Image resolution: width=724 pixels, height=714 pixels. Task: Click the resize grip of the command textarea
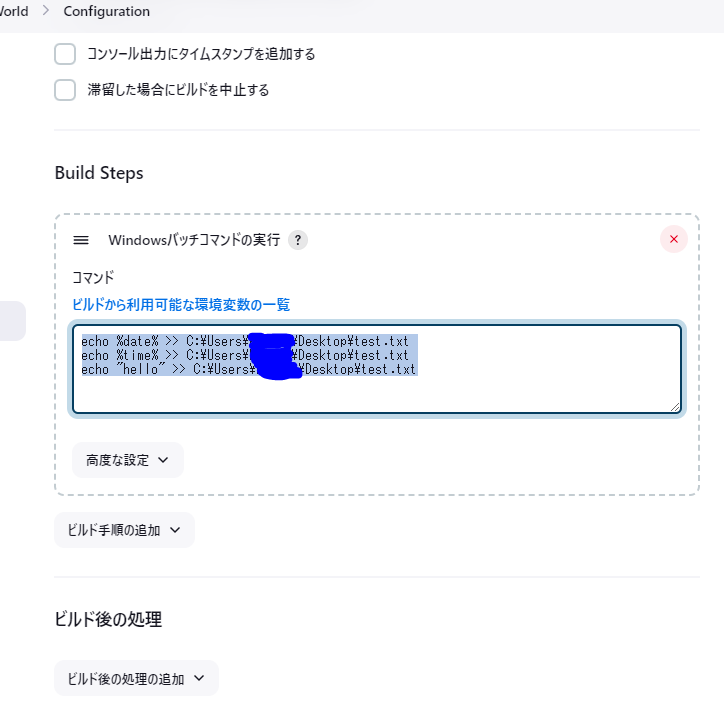[x=675, y=406]
